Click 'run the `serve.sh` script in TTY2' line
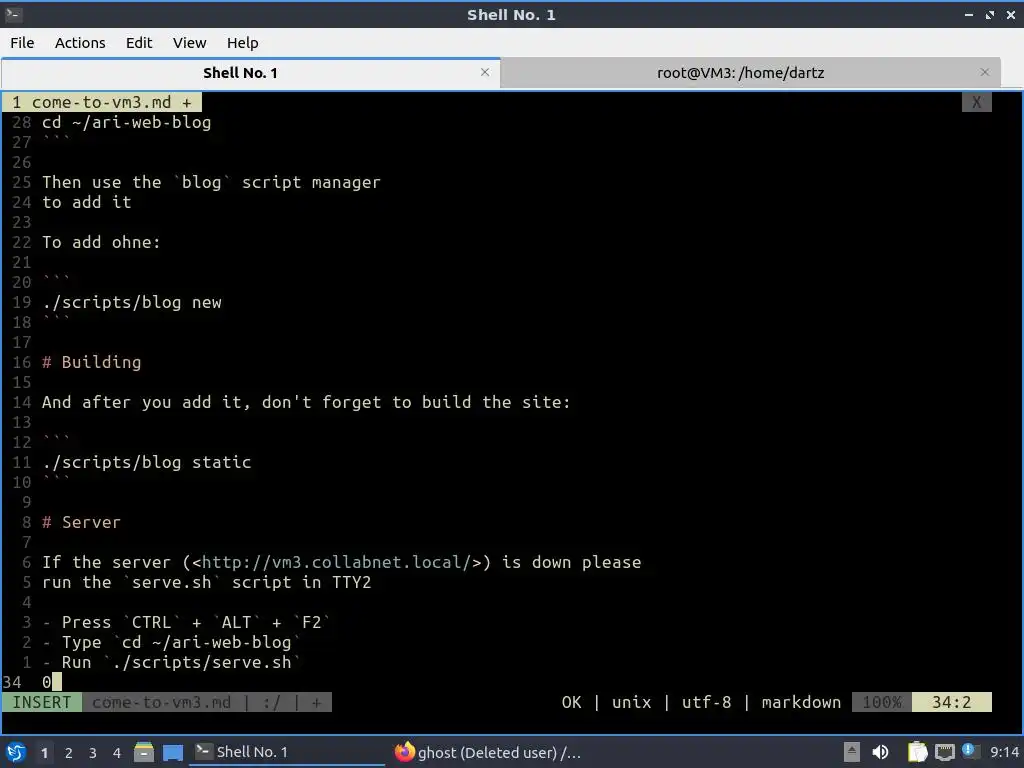Image resolution: width=1024 pixels, height=768 pixels. (206, 583)
